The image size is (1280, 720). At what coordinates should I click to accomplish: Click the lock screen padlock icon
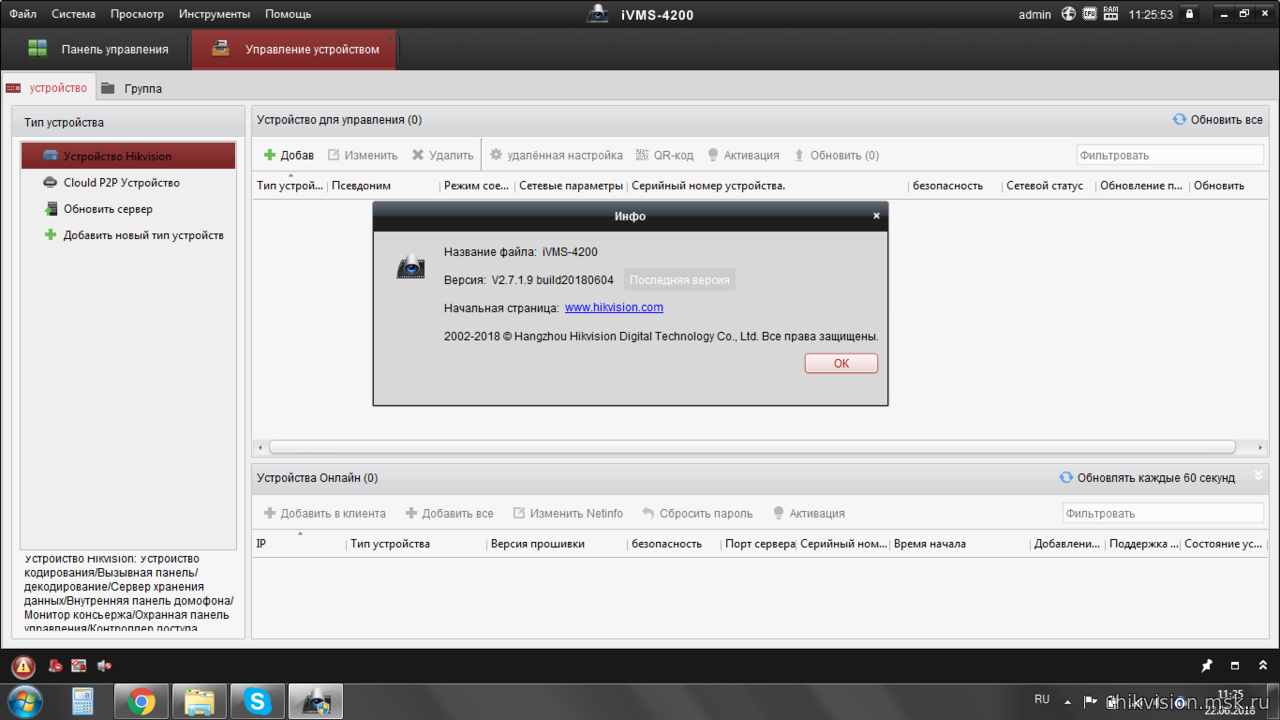click(1189, 14)
